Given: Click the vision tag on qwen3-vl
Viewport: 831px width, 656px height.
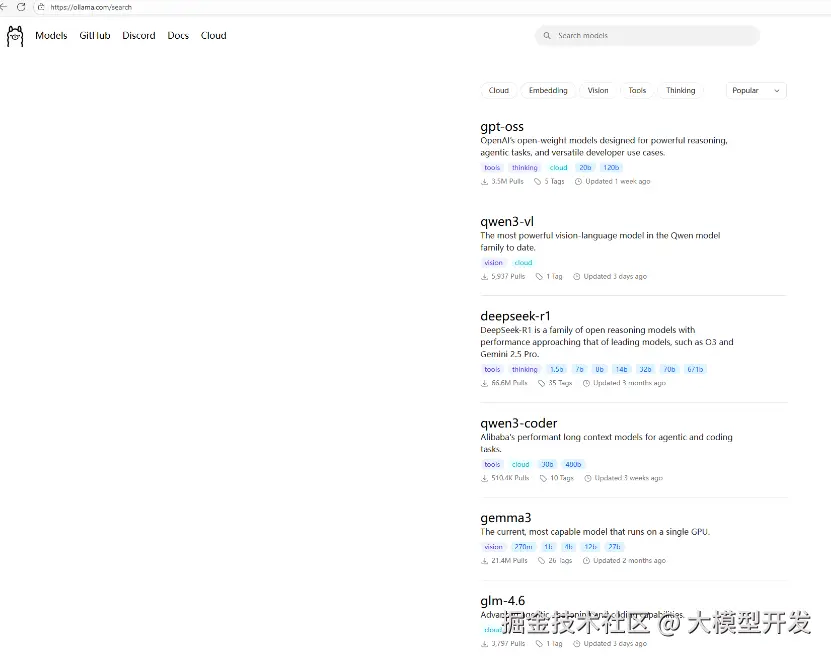Looking at the screenshot, I should [493, 263].
